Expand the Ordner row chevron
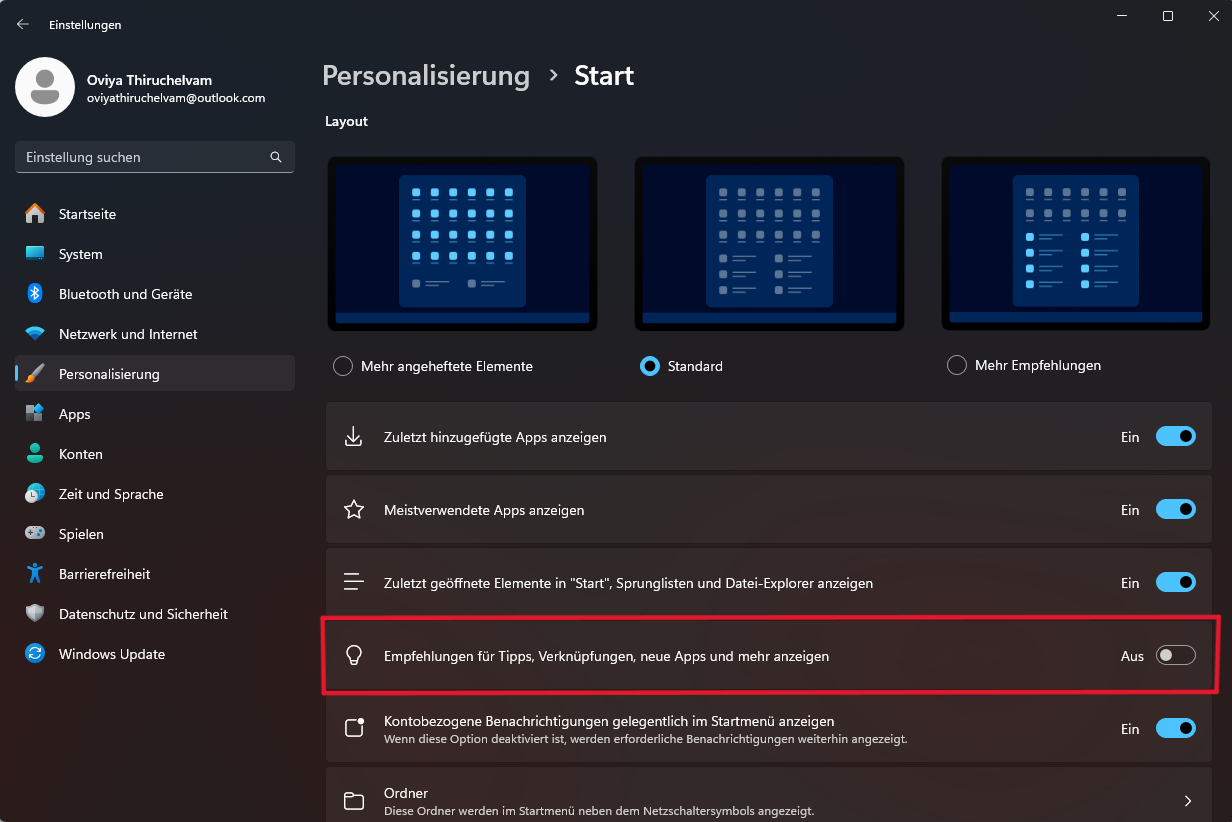The height and width of the screenshot is (822, 1232). point(1188,801)
